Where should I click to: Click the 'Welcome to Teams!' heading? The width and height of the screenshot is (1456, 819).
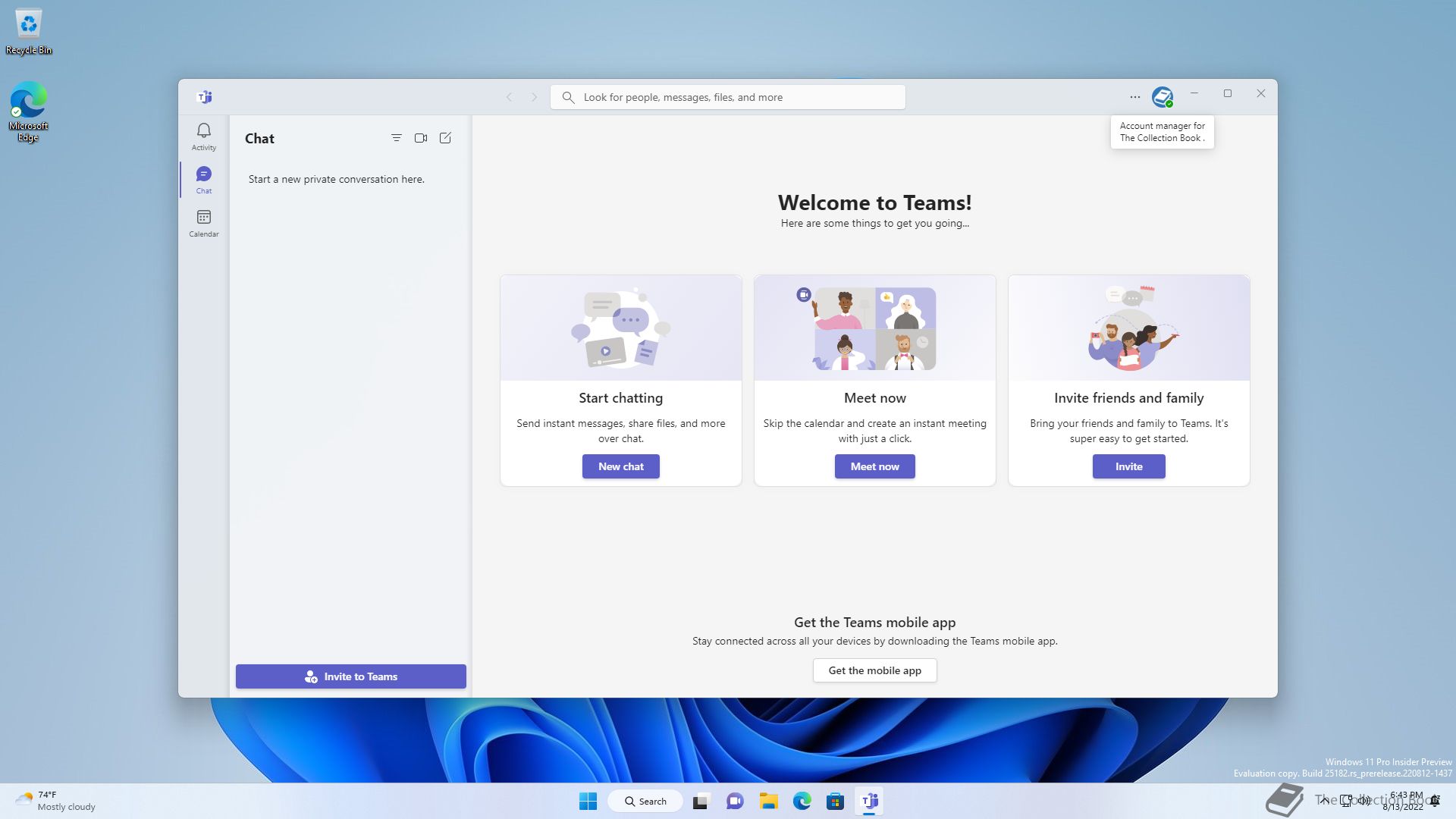click(875, 202)
